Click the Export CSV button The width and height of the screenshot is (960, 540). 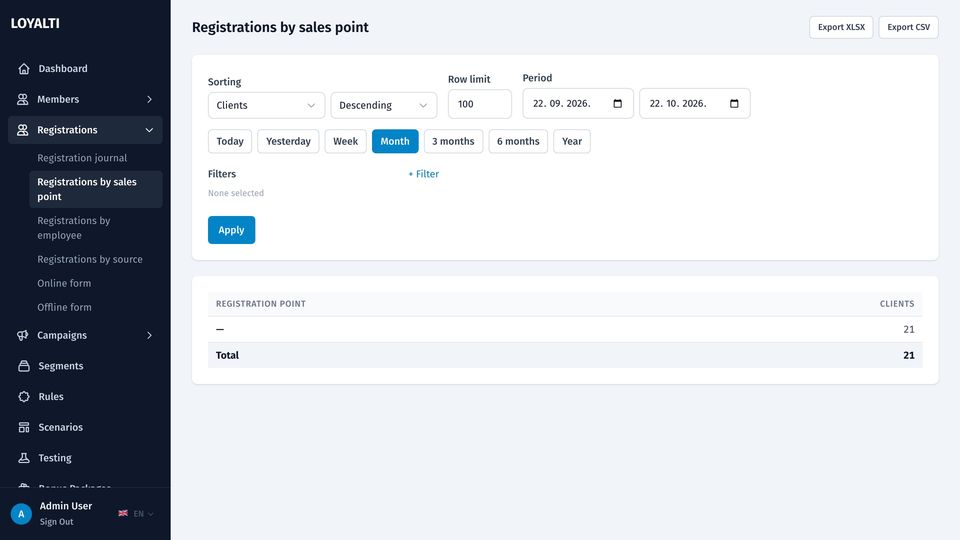[909, 27]
